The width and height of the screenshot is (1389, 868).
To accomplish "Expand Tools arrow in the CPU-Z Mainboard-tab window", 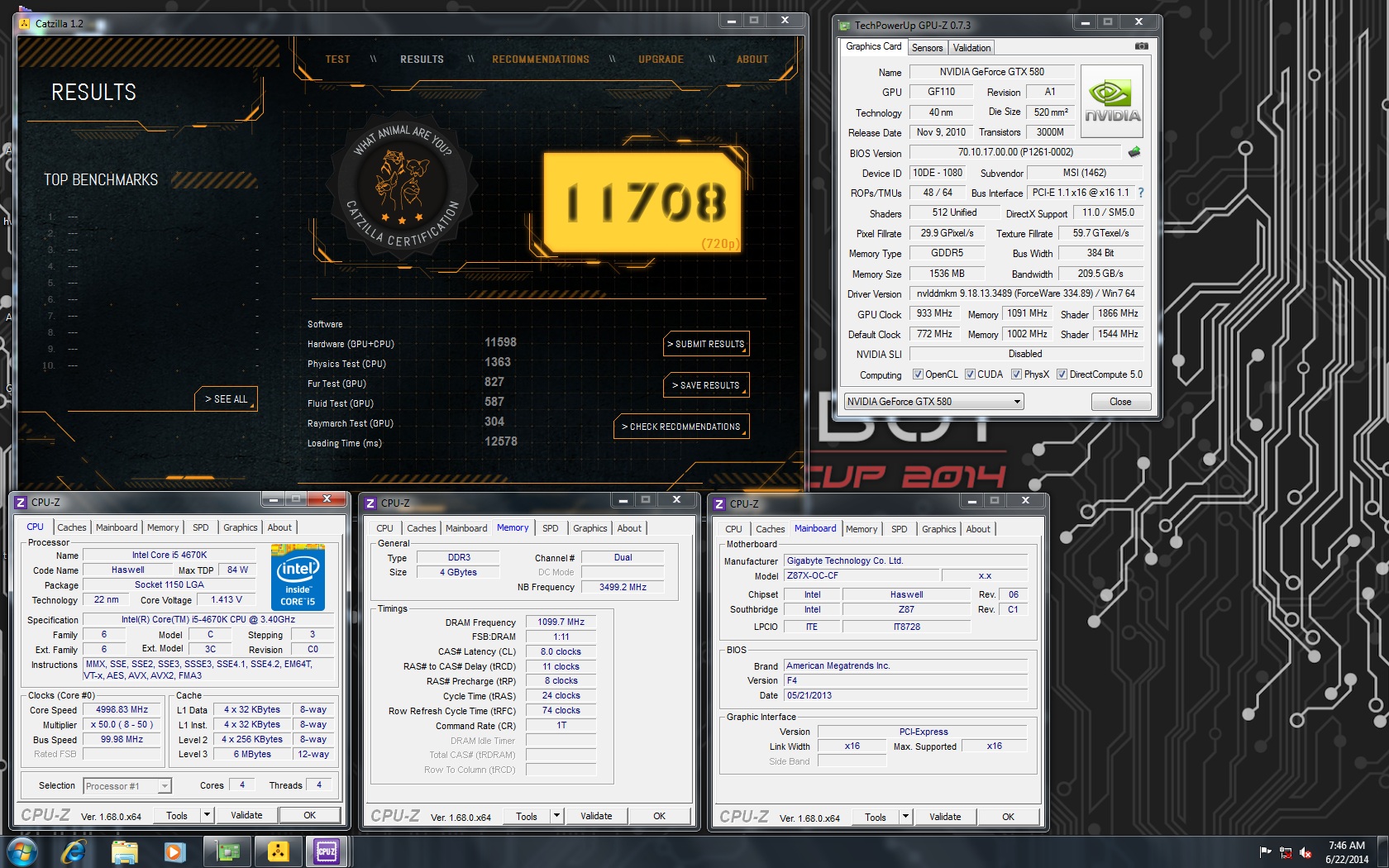I will tap(905, 817).
